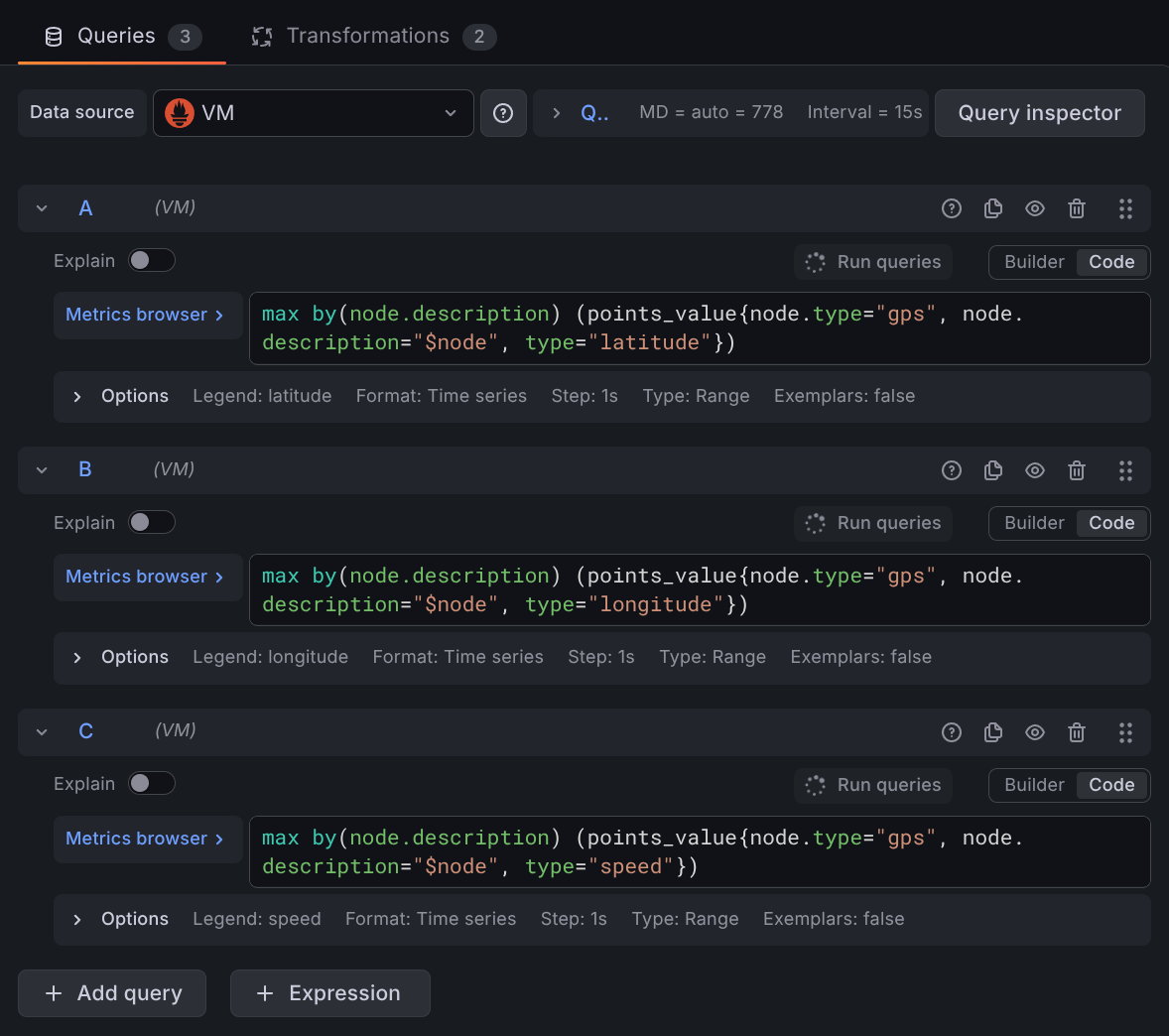
Task: Grab query B drag handle
Action: pyautogui.click(x=1125, y=470)
